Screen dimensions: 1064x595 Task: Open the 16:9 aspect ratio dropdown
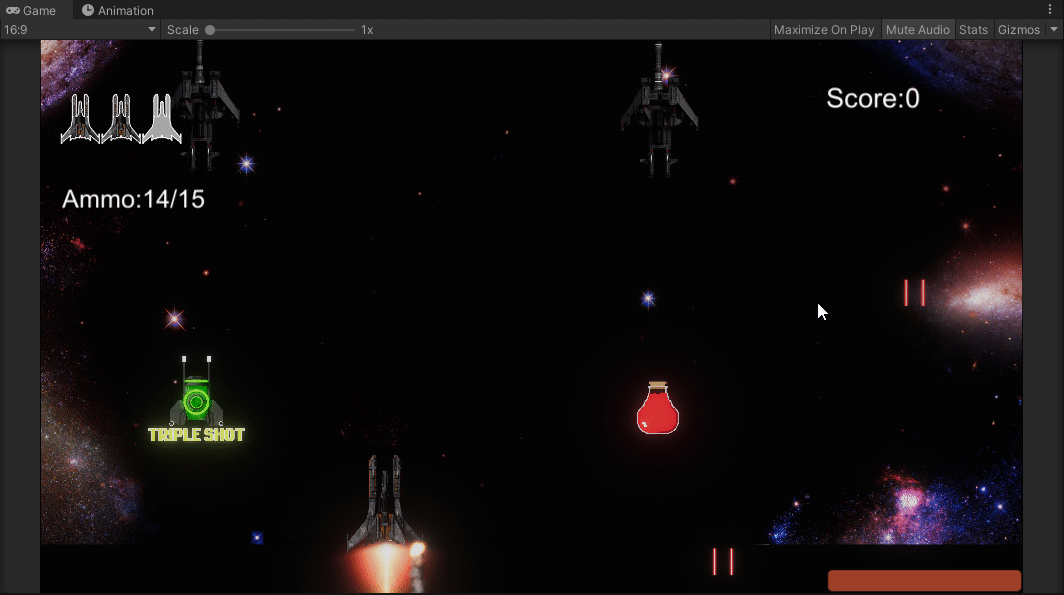[80, 29]
